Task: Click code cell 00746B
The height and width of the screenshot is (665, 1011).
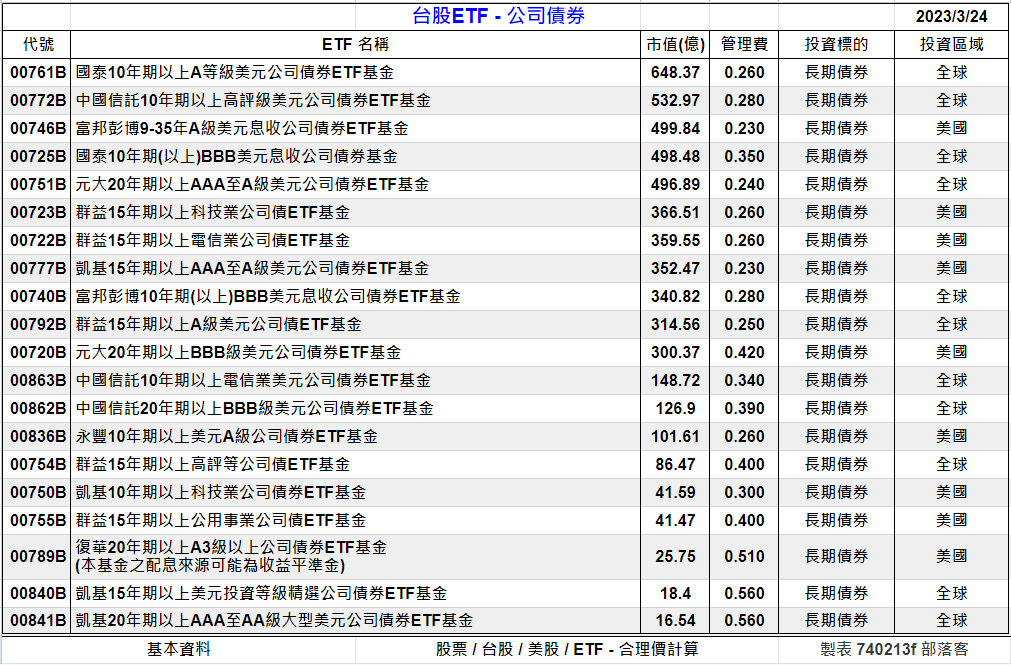Action: (38, 128)
